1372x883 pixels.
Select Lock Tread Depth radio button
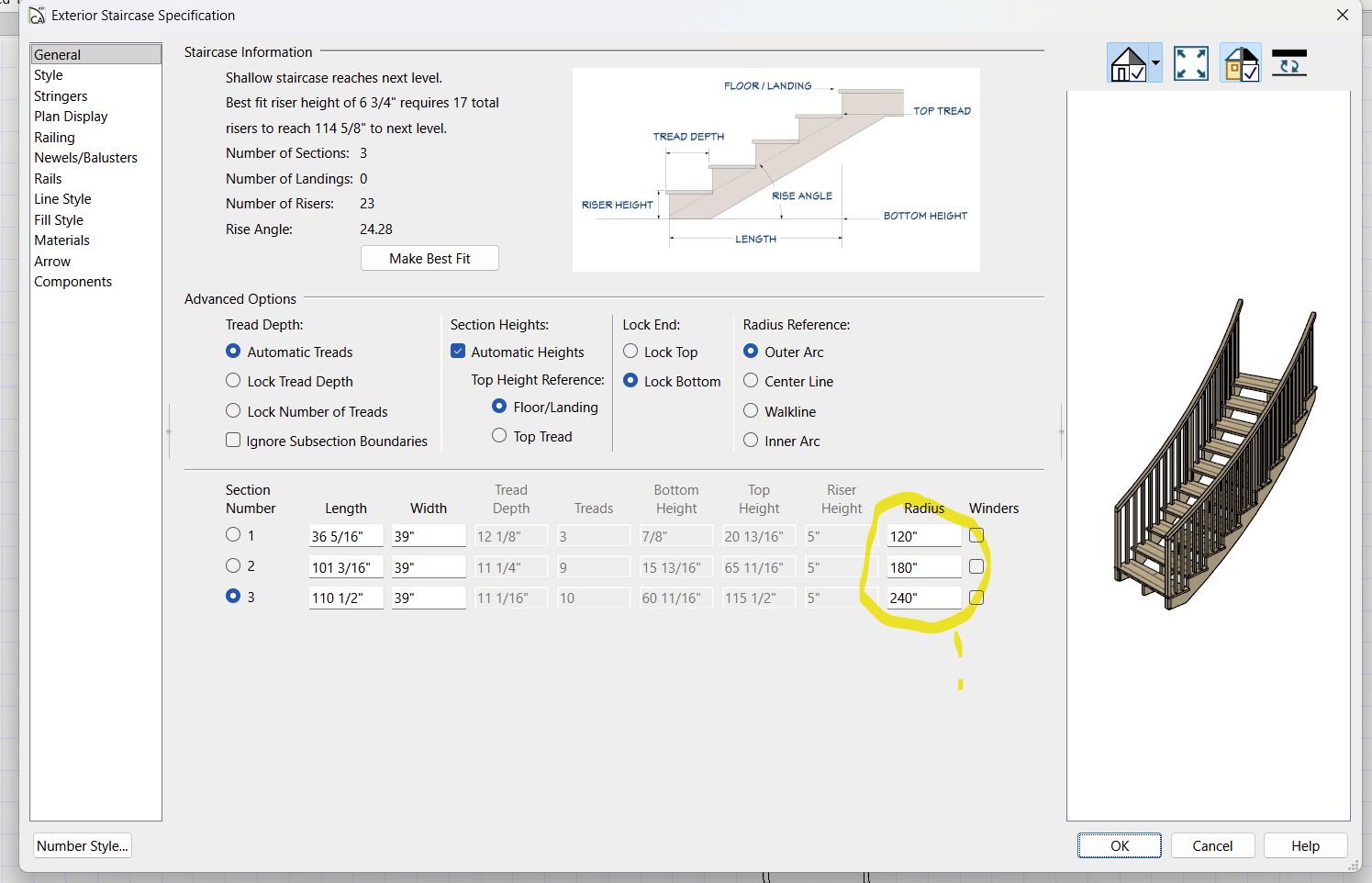click(x=233, y=381)
